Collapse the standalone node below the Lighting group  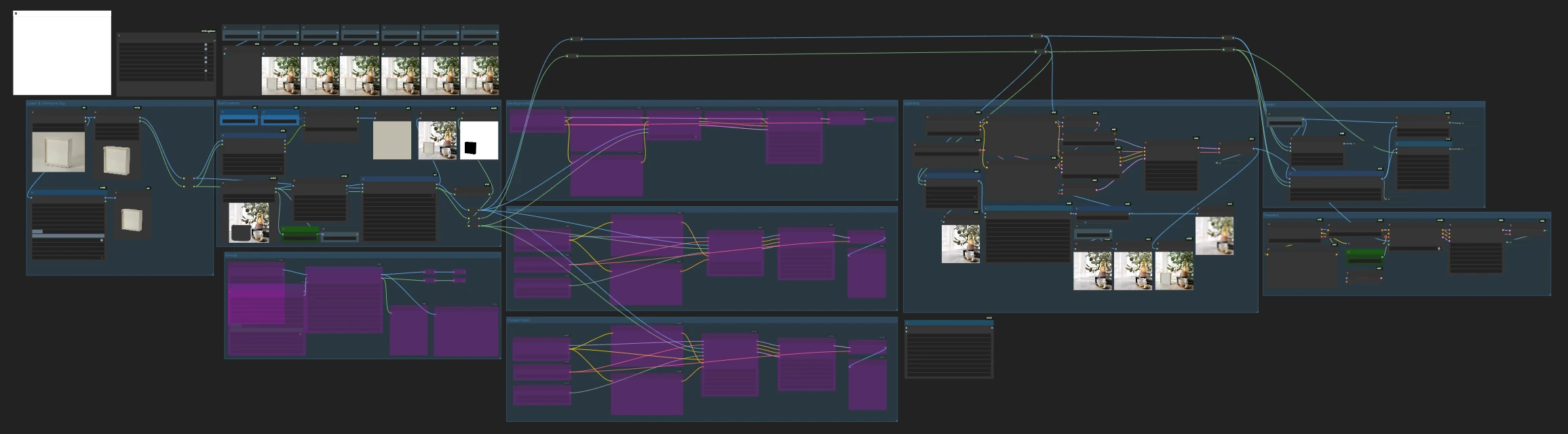pos(908,323)
